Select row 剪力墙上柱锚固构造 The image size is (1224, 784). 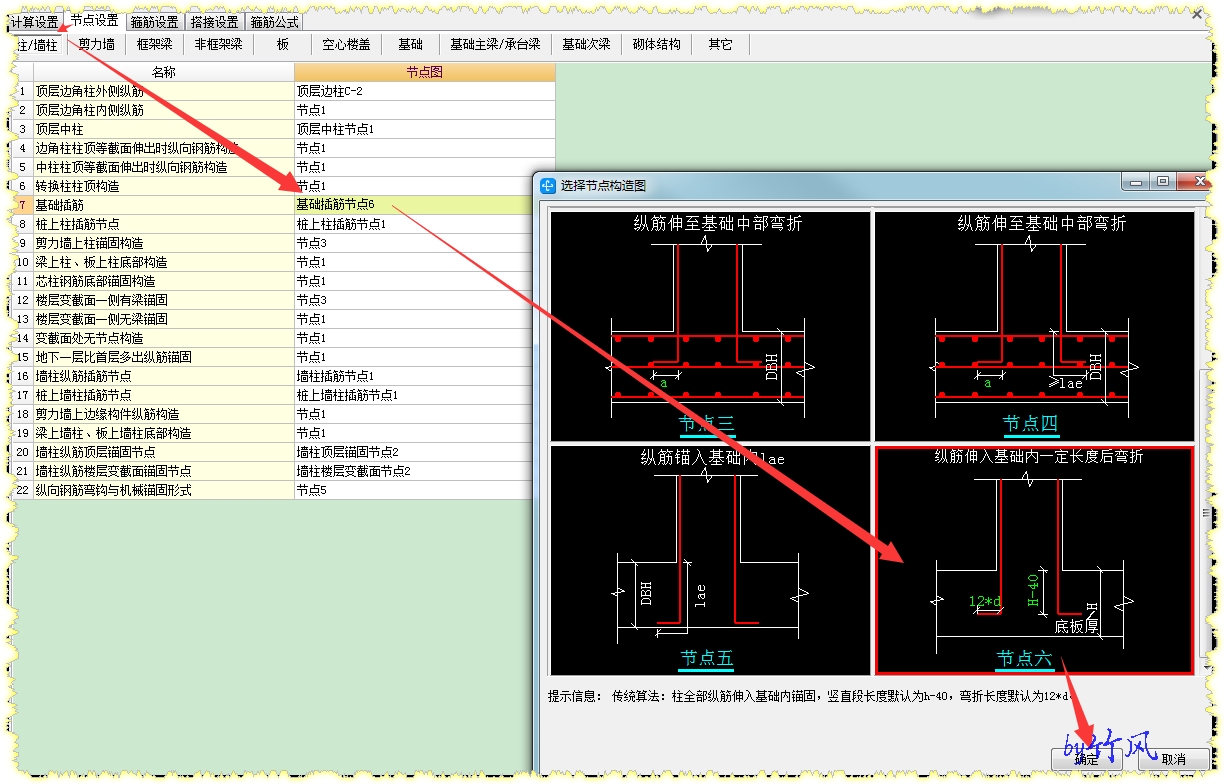(164, 243)
